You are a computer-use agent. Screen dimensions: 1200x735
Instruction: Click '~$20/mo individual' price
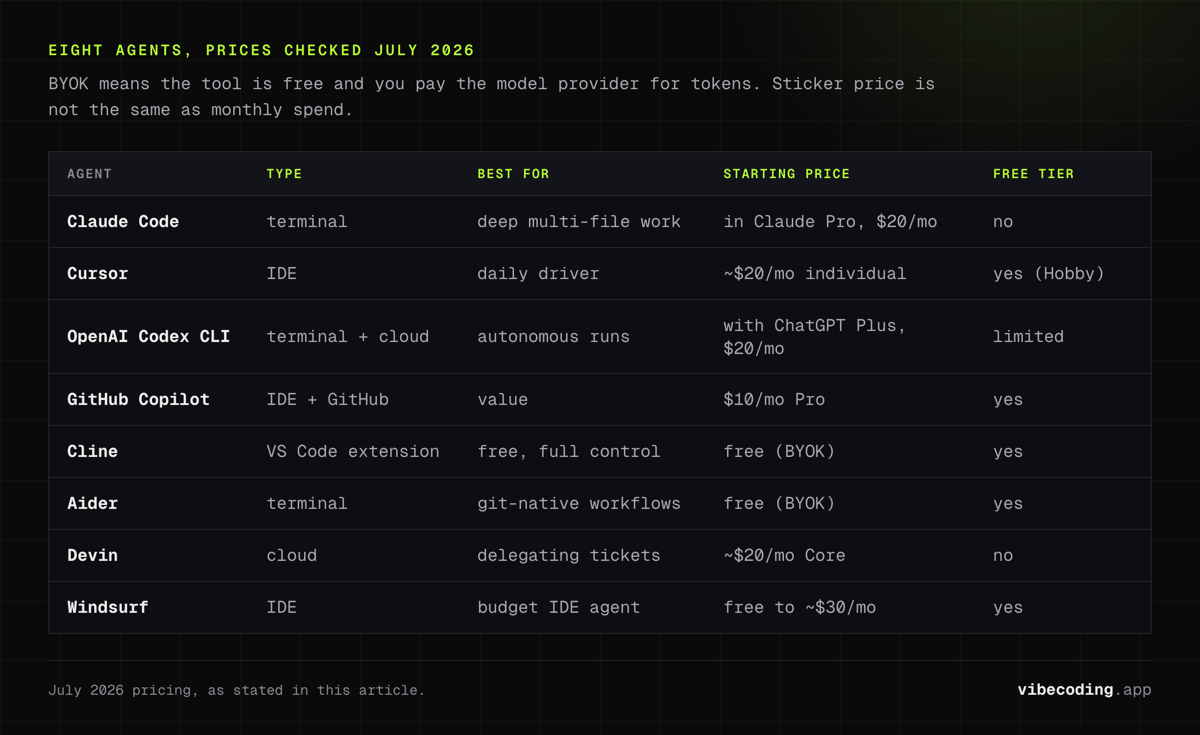point(815,274)
